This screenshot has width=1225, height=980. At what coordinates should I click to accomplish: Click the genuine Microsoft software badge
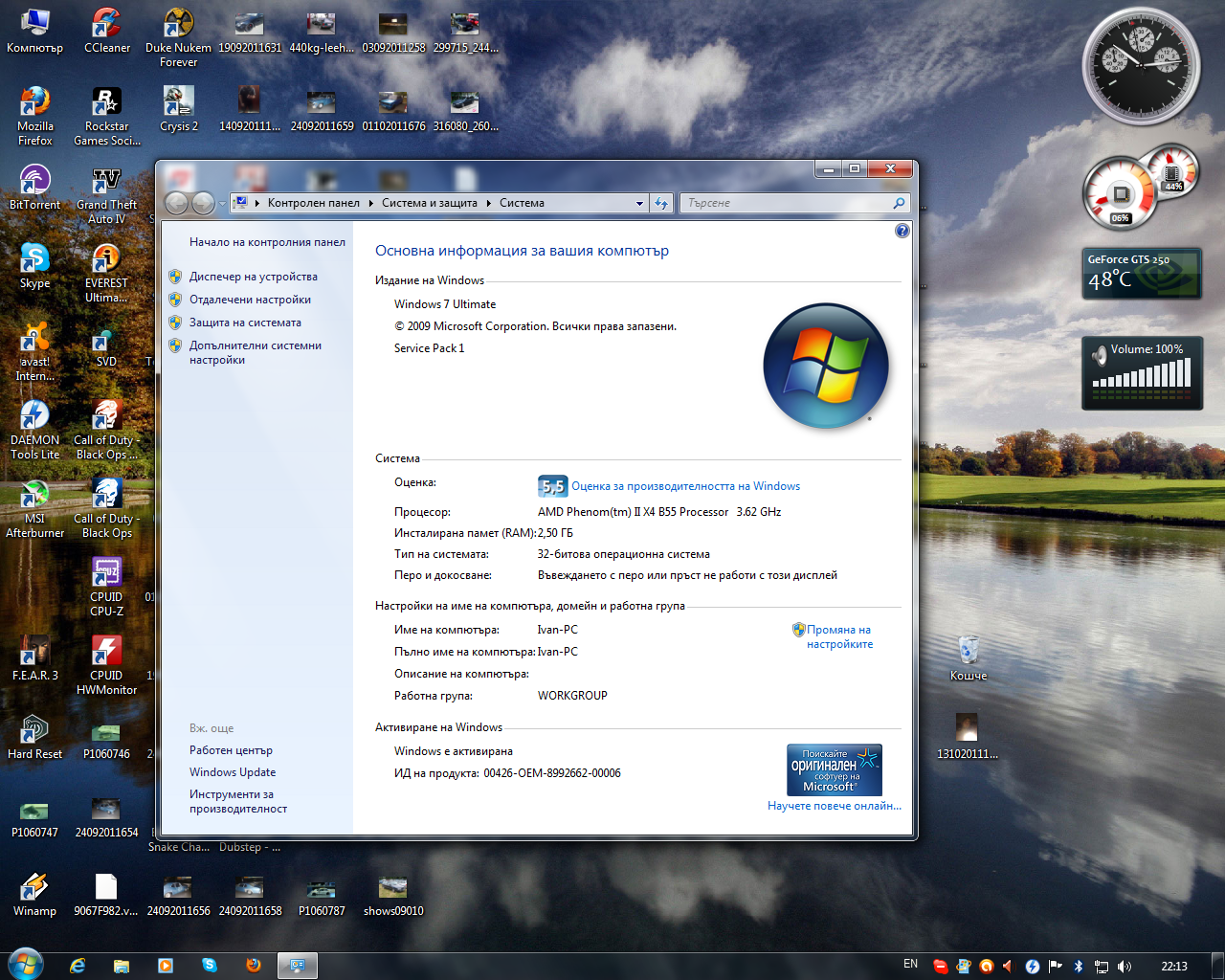tap(835, 769)
